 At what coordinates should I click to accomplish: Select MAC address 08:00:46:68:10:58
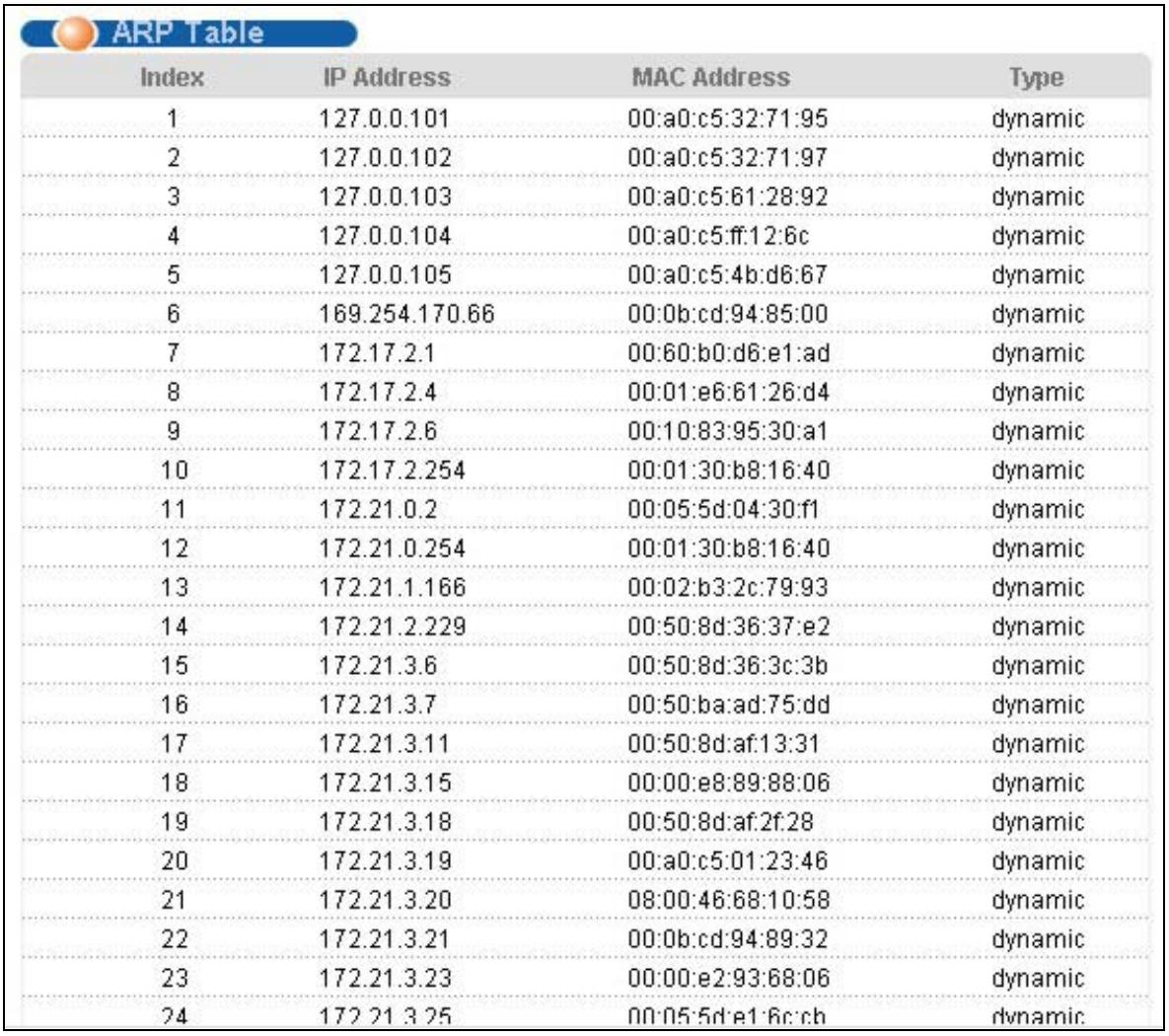728,900
